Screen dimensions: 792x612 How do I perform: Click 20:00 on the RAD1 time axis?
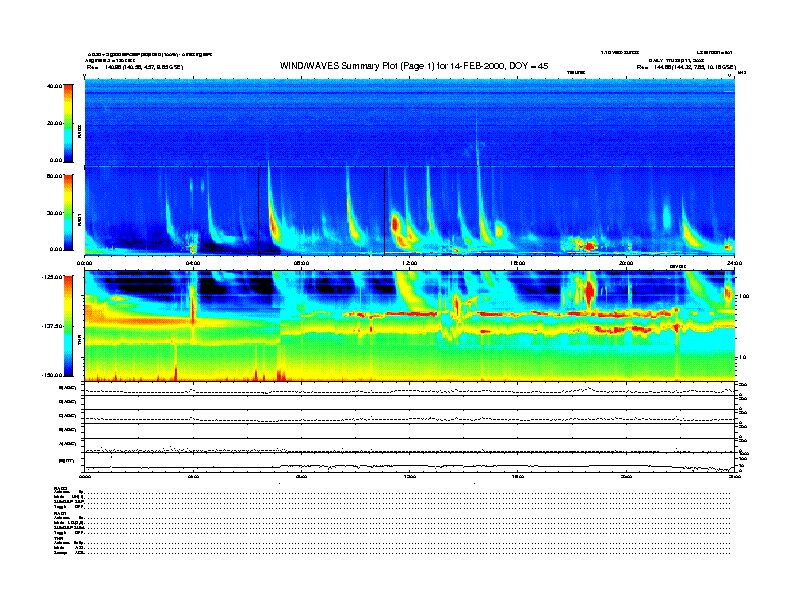pyautogui.click(x=626, y=263)
